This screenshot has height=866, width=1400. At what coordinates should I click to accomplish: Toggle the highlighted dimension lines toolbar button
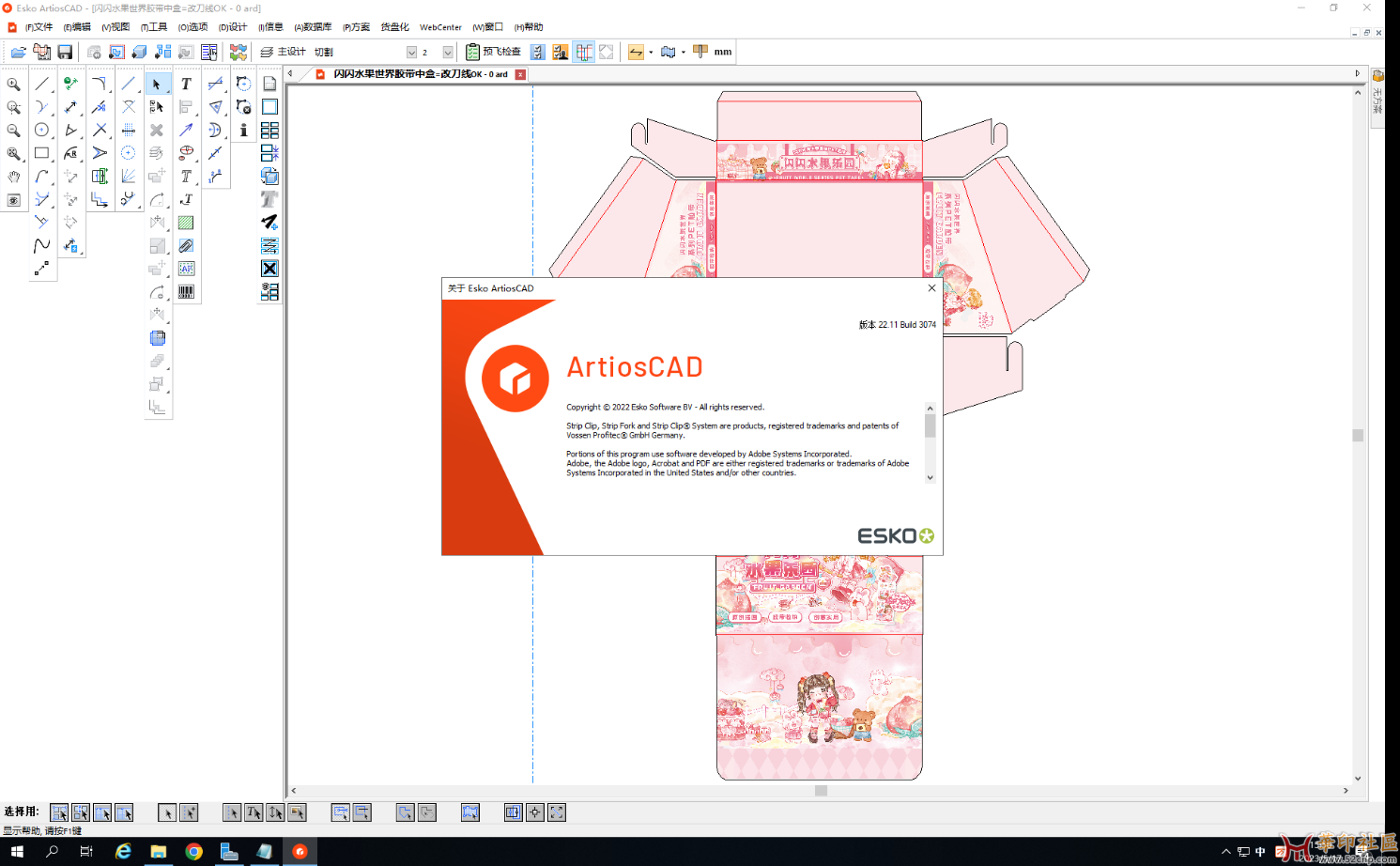coord(584,52)
